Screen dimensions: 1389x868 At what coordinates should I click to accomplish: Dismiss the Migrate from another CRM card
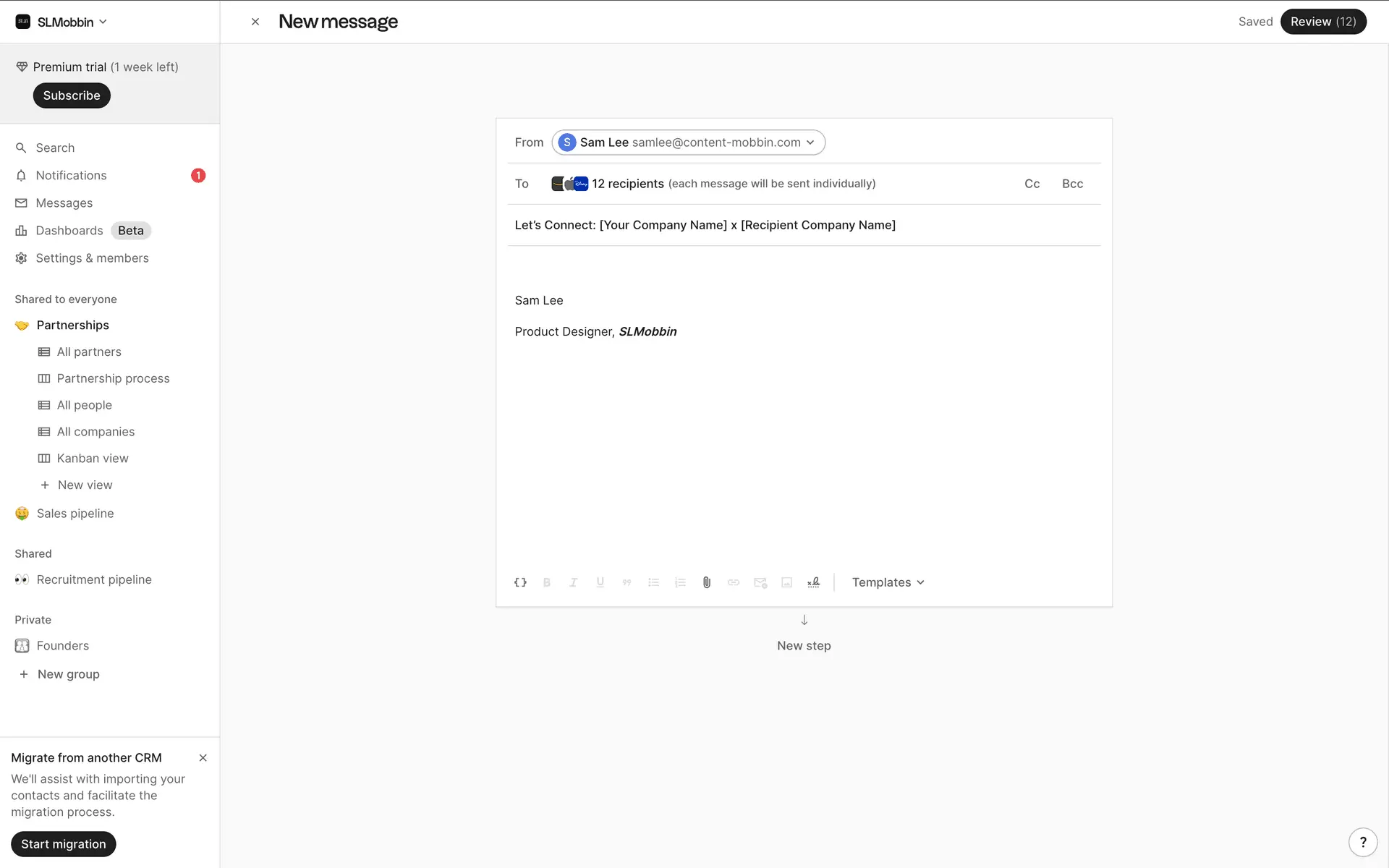click(x=203, y=758)
